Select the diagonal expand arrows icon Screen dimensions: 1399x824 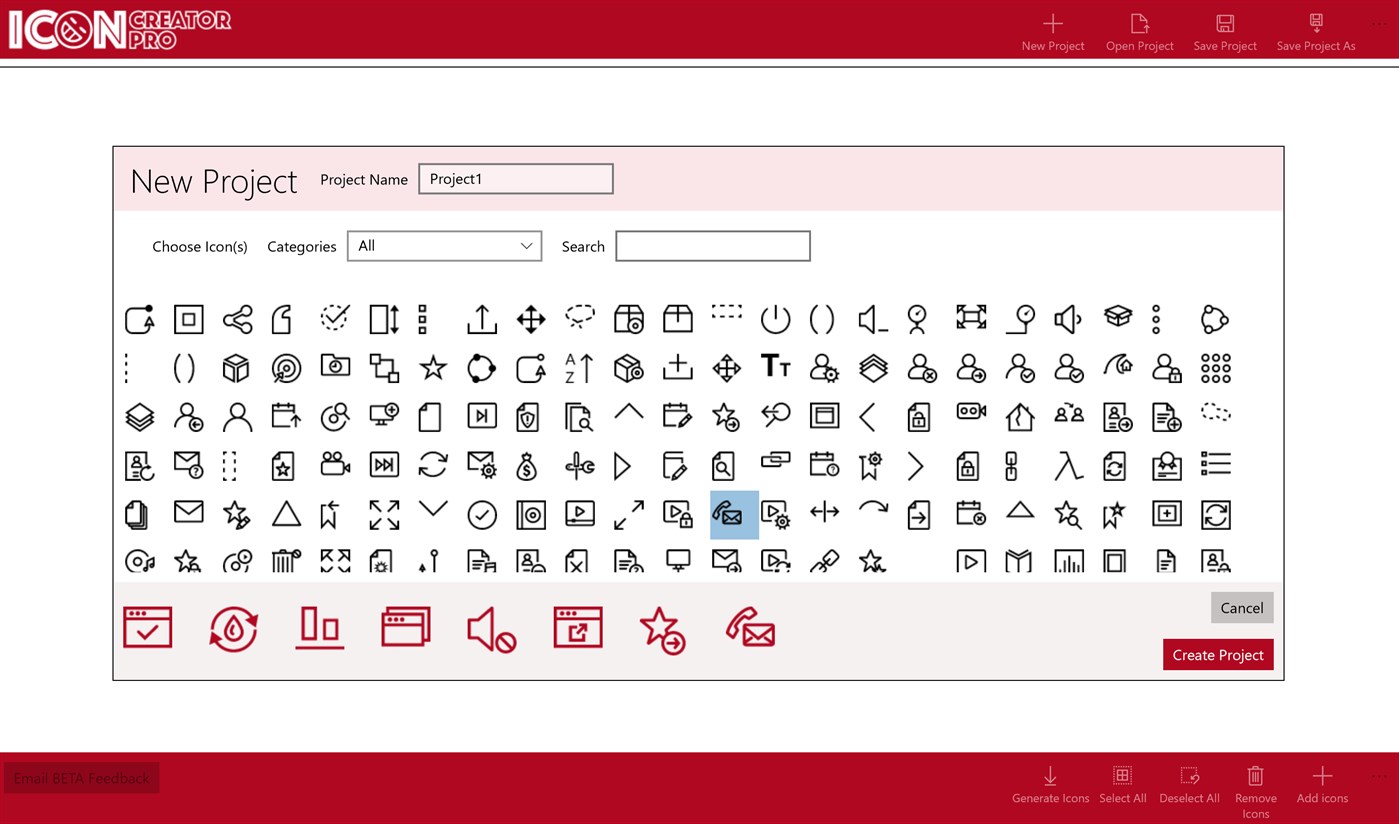coord(628,515)
